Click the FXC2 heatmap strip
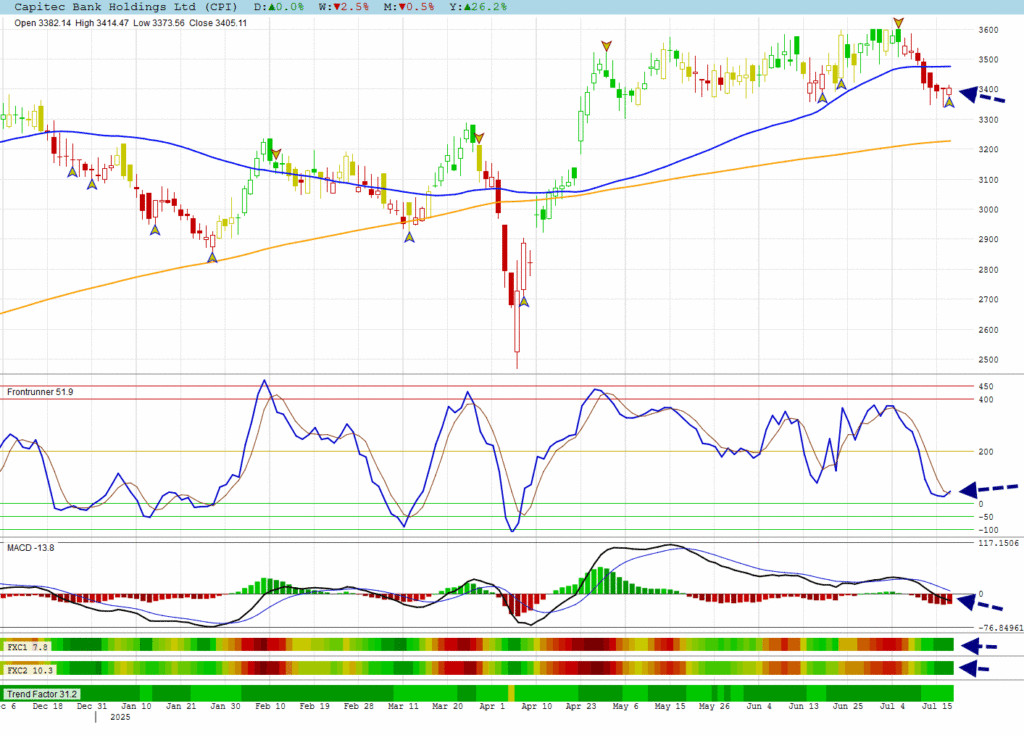Image resolution: width=1024 pixels, height=735 pixels. (477, 668)
